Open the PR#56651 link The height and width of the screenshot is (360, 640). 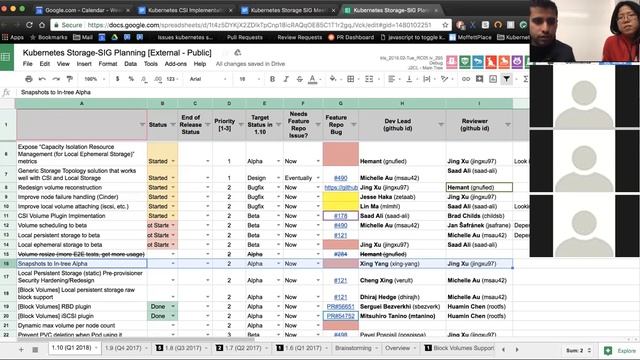point(340,307)
